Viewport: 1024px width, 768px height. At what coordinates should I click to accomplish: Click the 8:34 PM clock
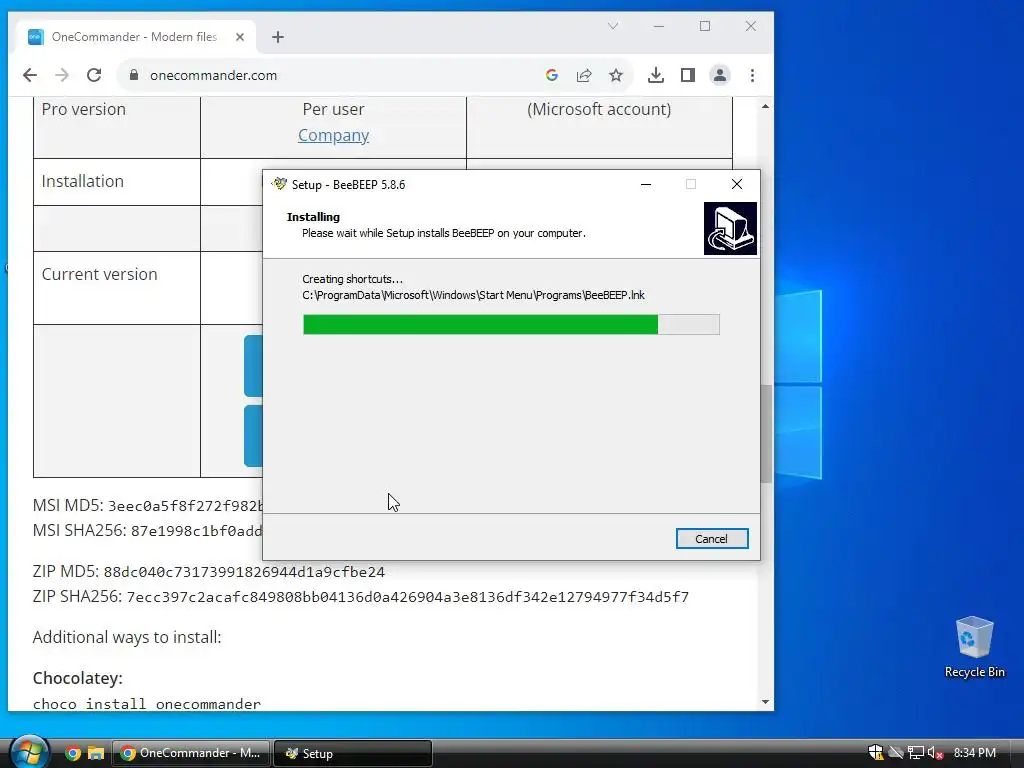point(974,753)
